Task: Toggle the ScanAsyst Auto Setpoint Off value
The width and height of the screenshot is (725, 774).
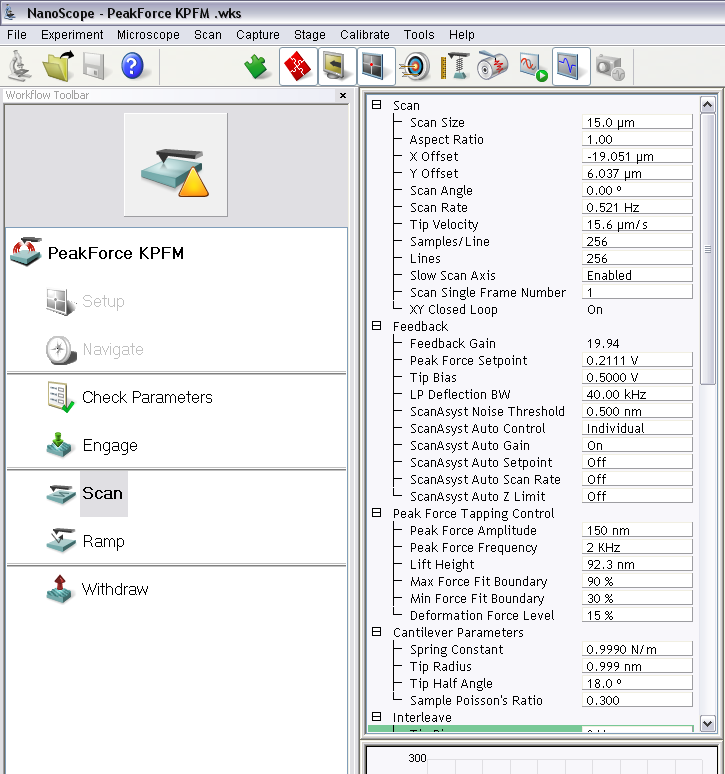Action: pyautogui.click(x=637, y=462)
